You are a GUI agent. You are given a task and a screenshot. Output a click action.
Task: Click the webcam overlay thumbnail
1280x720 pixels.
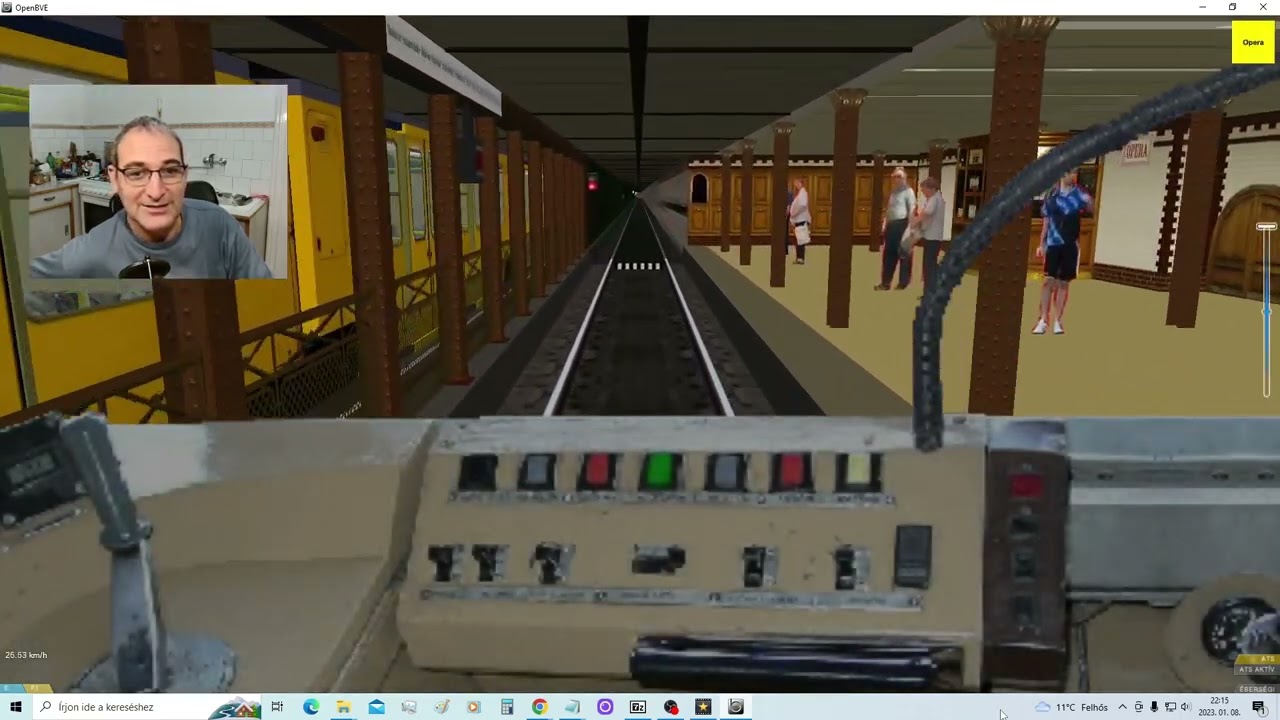tap(158, 182)
